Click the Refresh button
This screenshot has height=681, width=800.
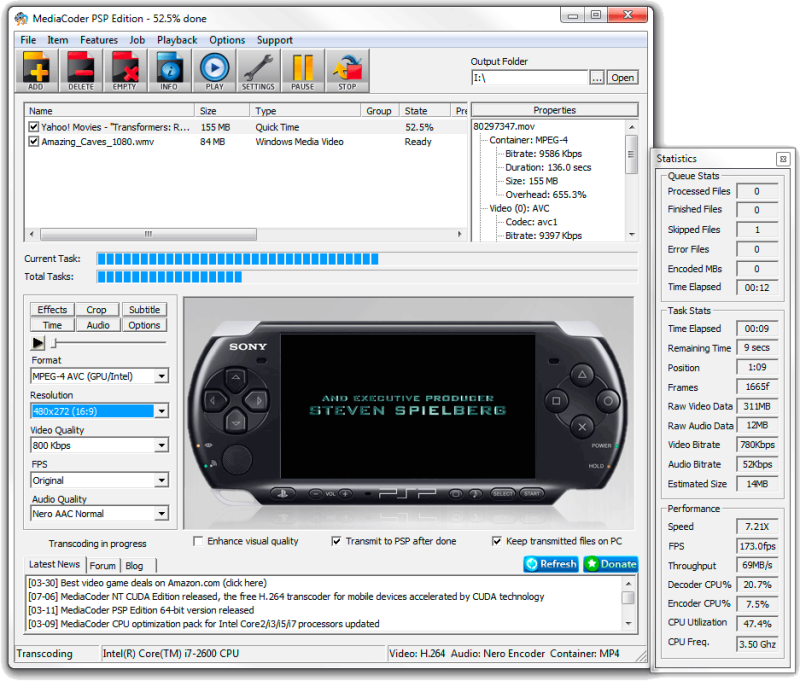pos(550,564)
